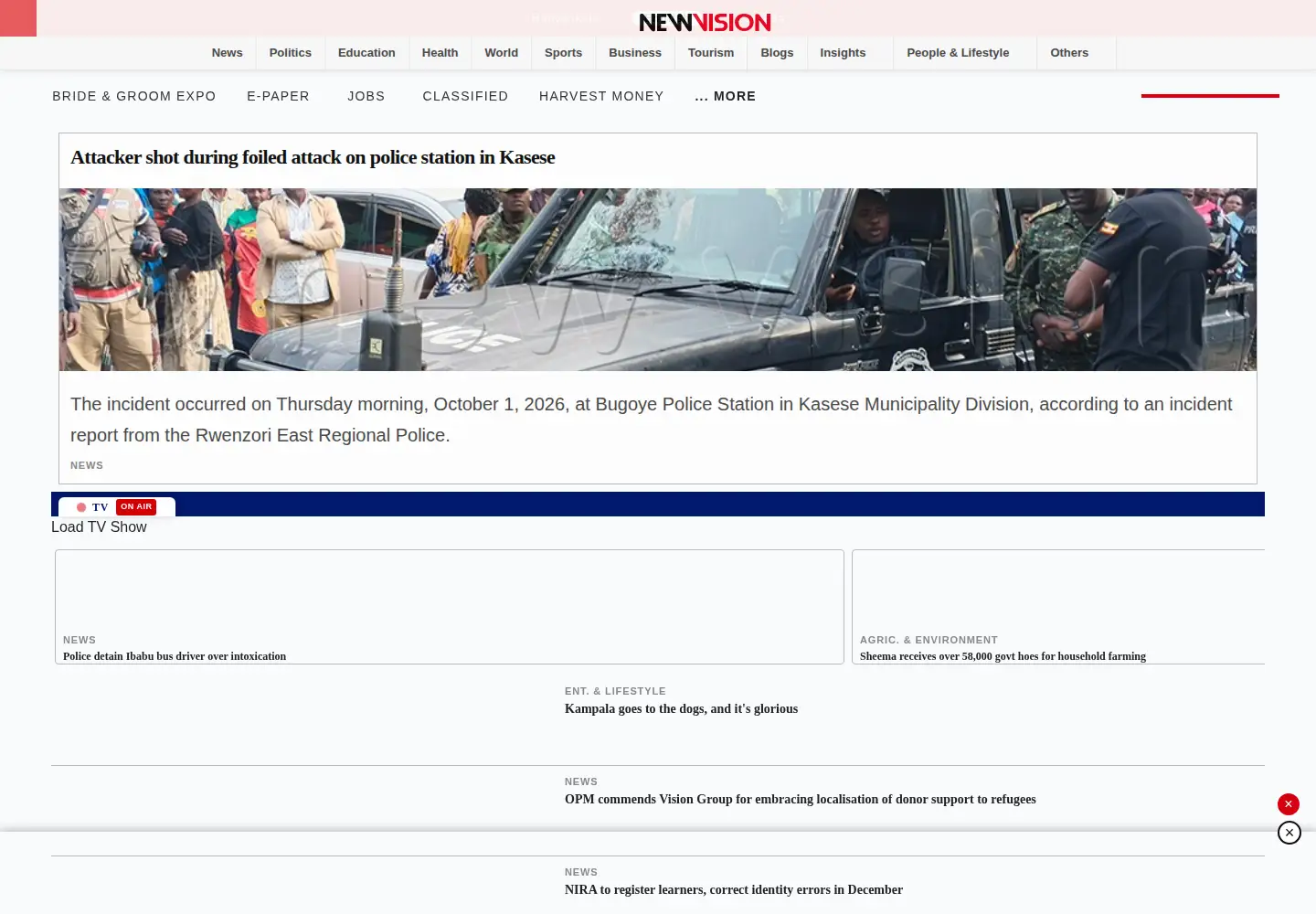Read the Bugoye Police Station incident summary
This screenshot has height=914, width=1316.
tap(652, 420)
